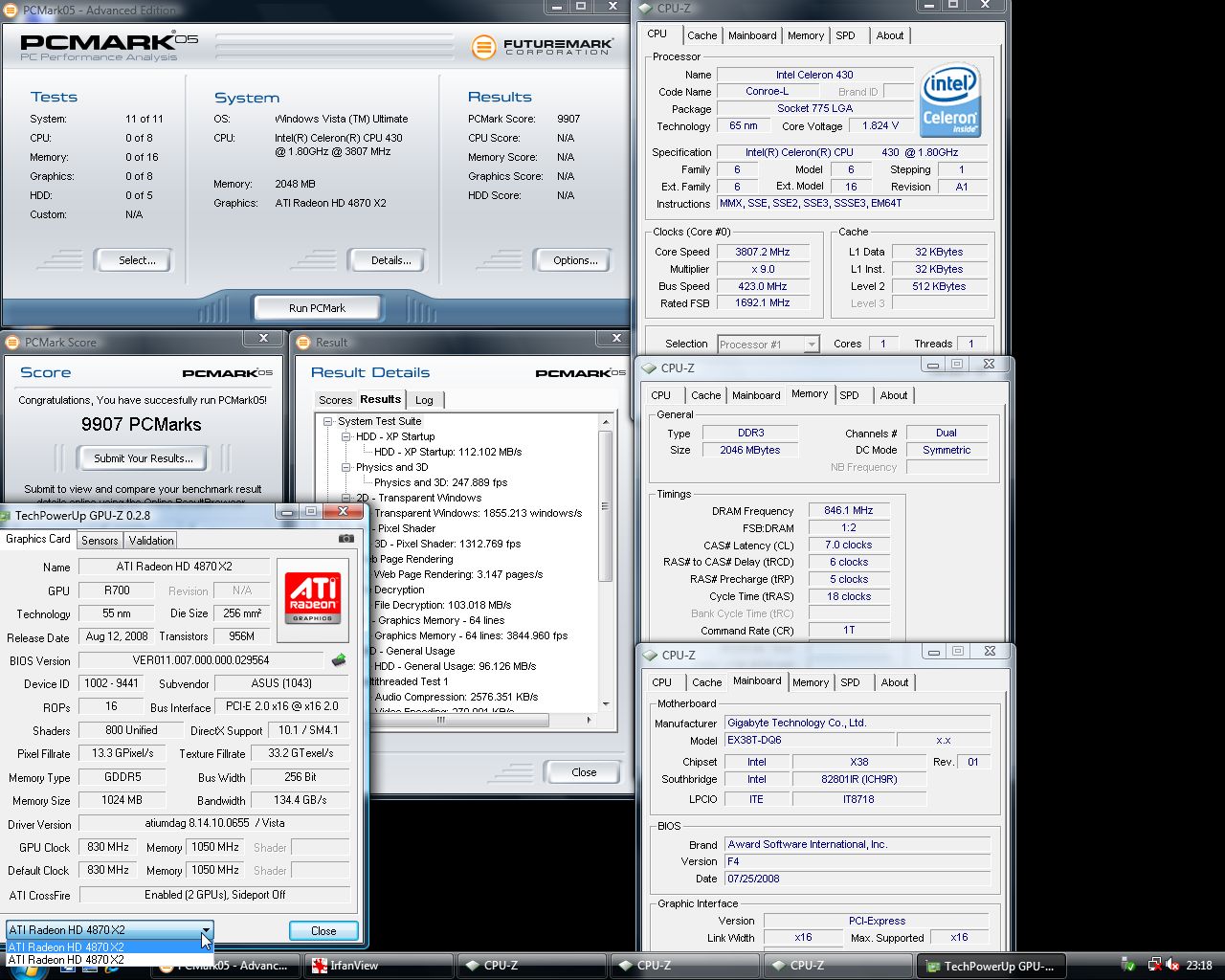The width and height of the screenshot is (1225, 980).
Task: Click the GPU selection dropdown arrow in GPU-Z
Action: pyautogui.click(x=206, y=929)
